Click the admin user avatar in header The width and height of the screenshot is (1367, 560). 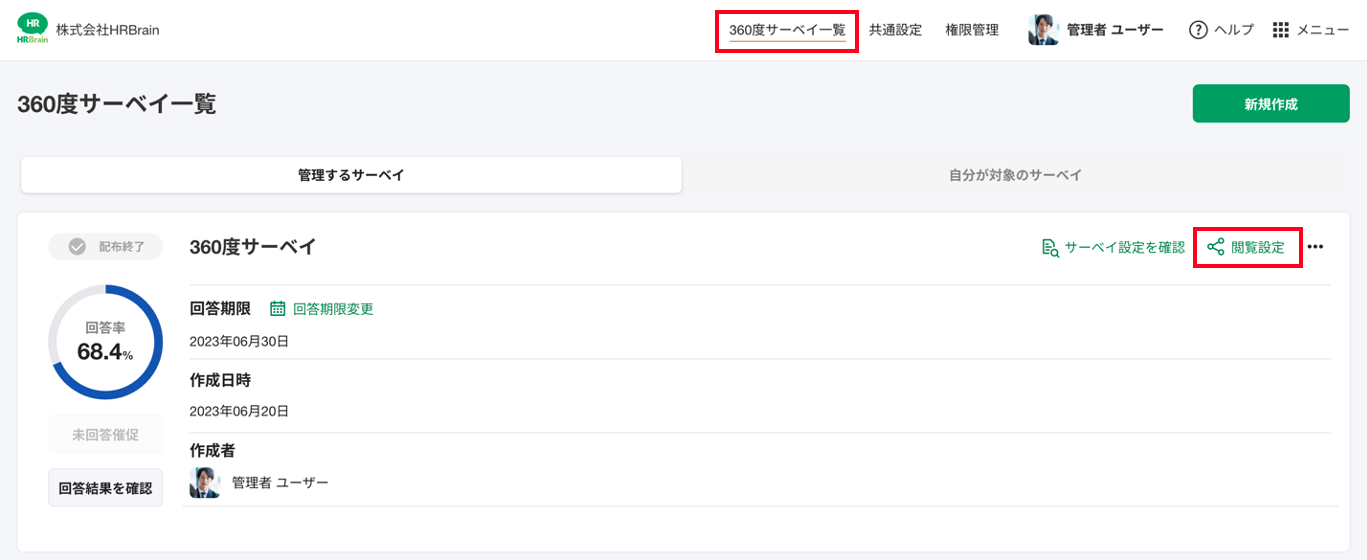(x=1043, y=30)
